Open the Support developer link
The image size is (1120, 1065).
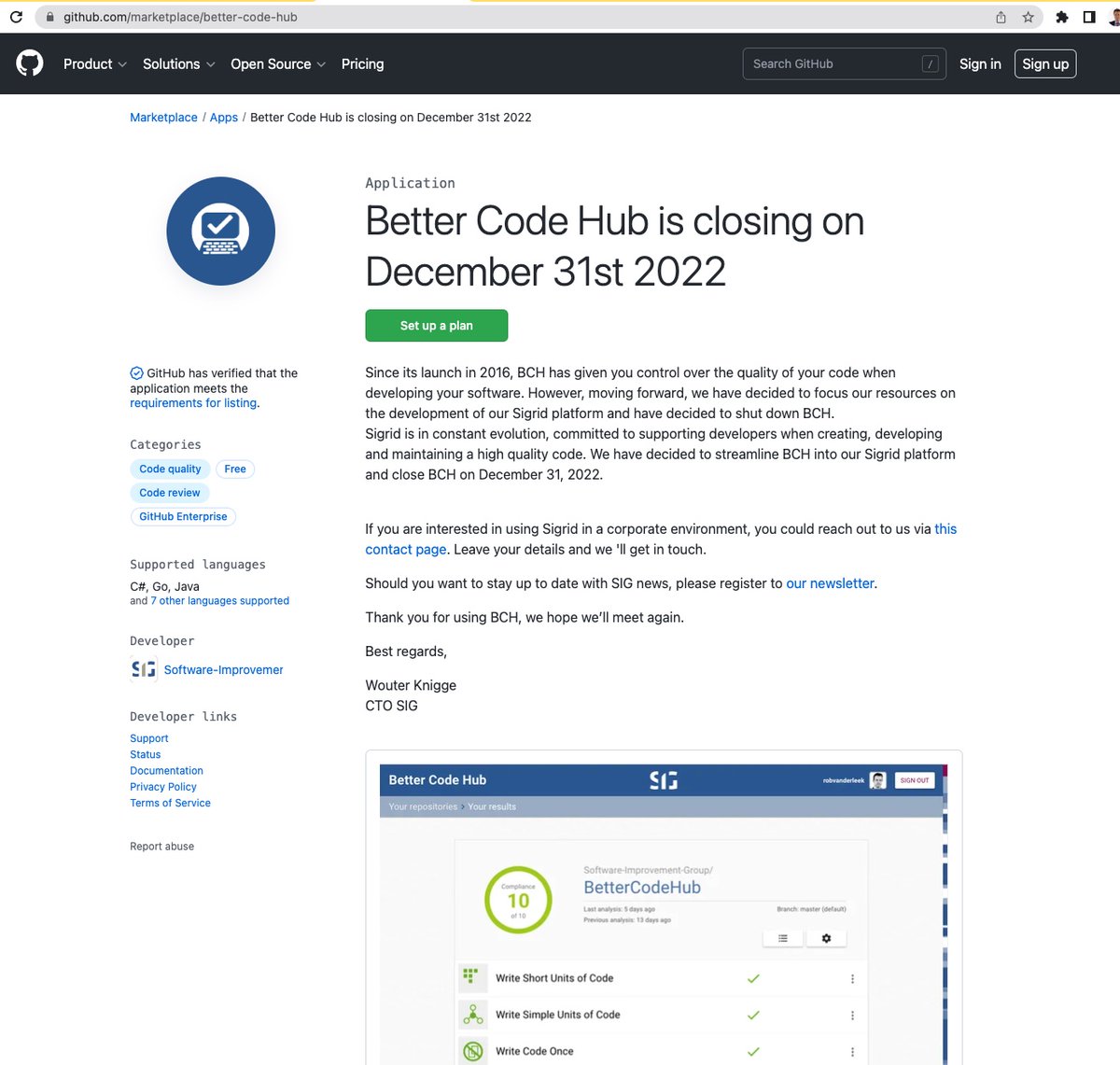tap(149, 738)
